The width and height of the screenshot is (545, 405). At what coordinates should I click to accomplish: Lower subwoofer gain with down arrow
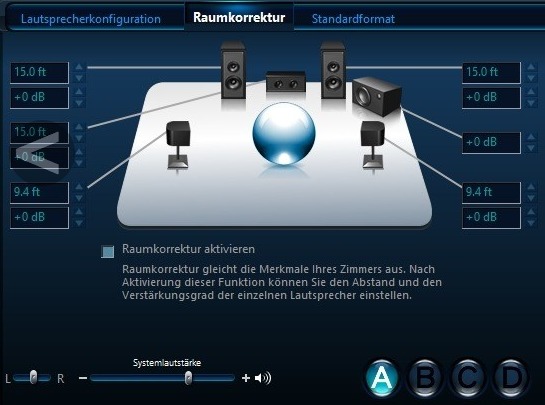pyautogui.click(x=531, y=148)
